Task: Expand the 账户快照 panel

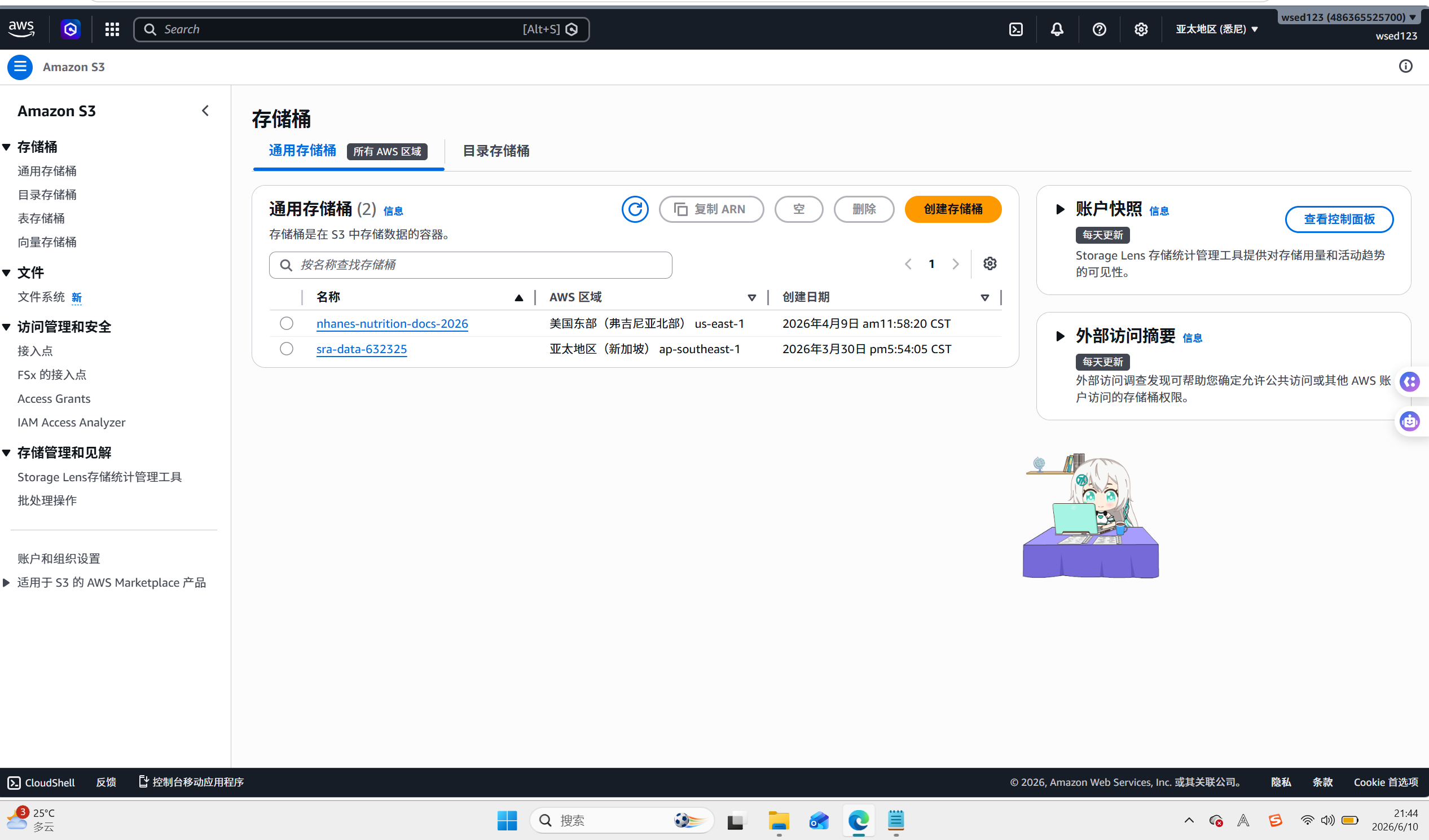Action: 1060,209
